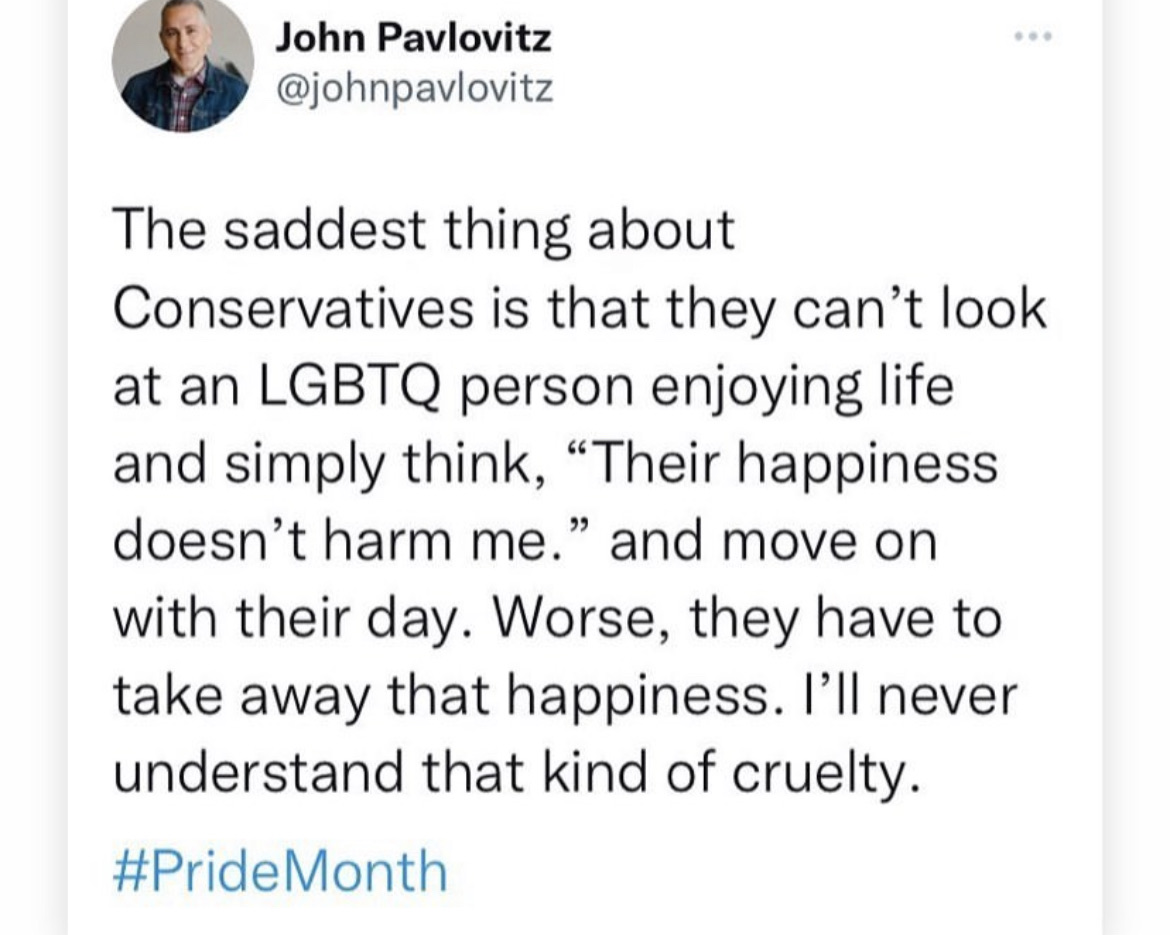Click the @johnpavlovitz handle
Viewport: 1170px width, 935px height.
coord(412,90)
